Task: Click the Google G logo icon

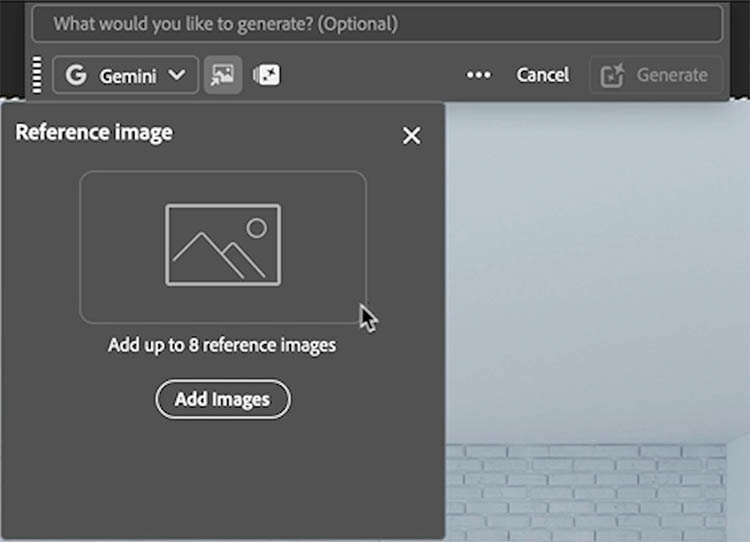Action: [x=76, y=75]
